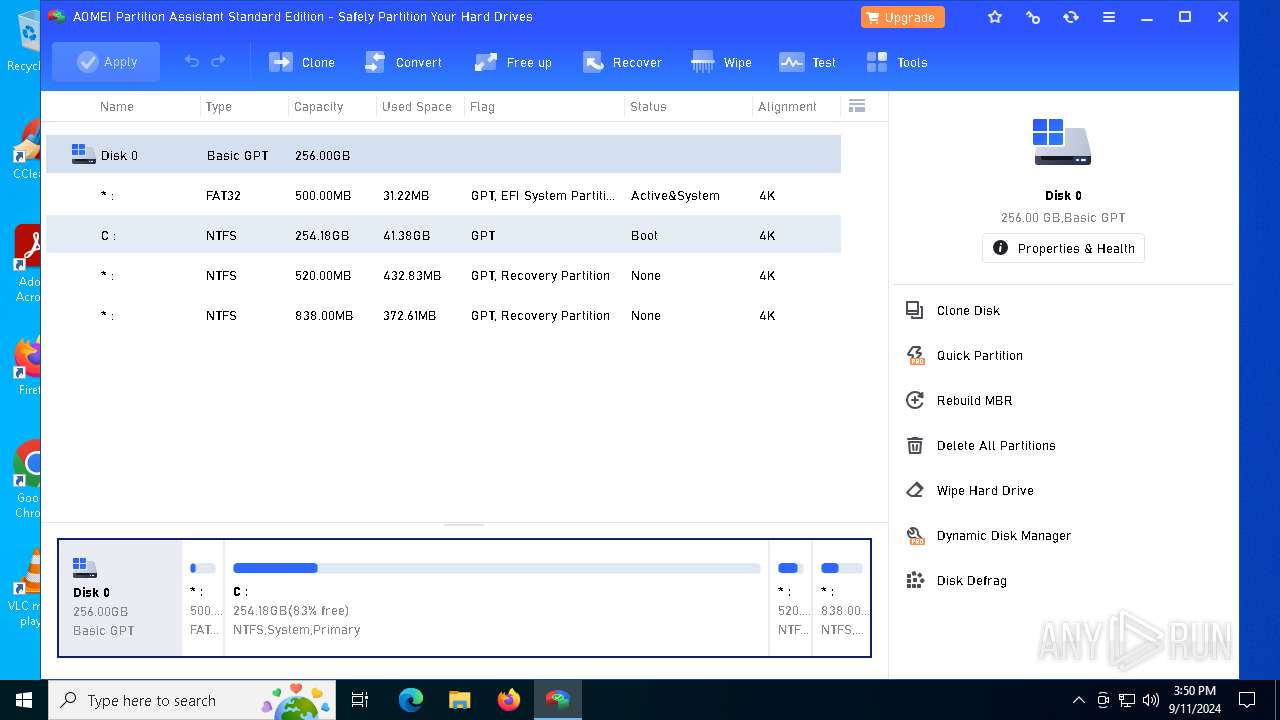Open Task View on the taskbar
The width and height of the screenshot is (1280, 720).
point(360,700)
